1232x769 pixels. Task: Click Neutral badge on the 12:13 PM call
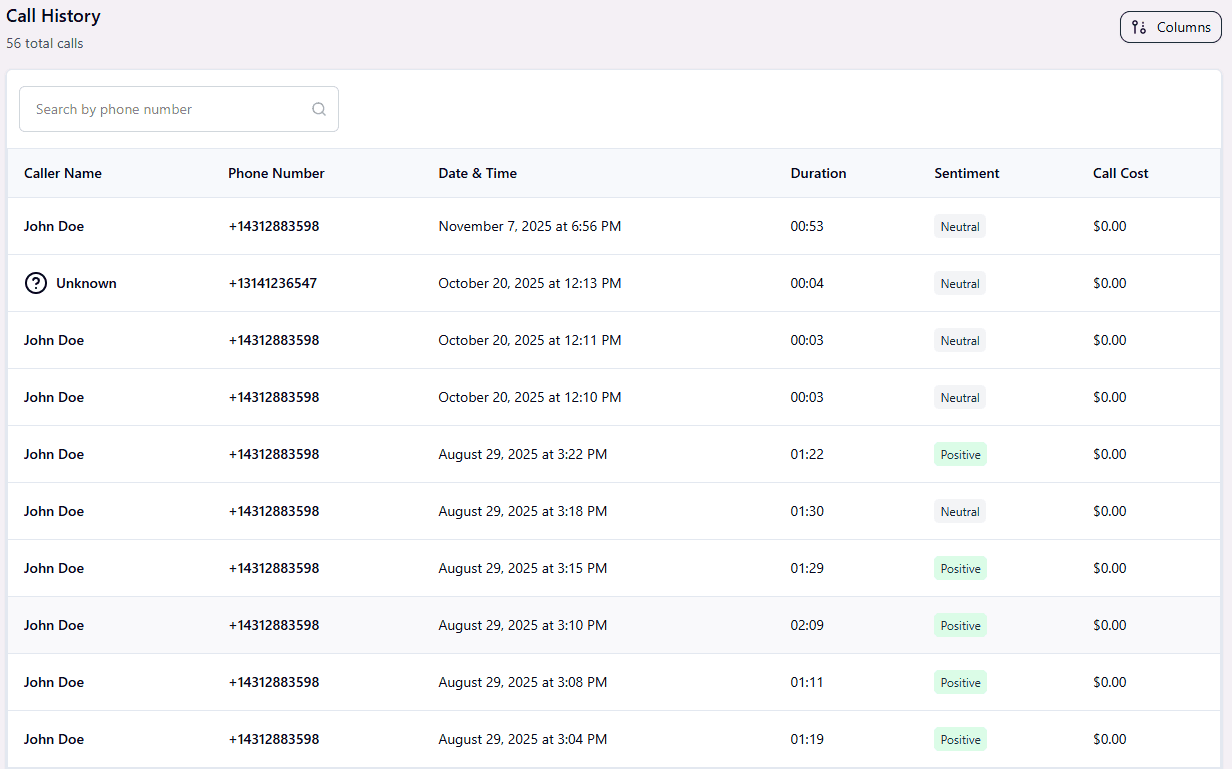pos(960,283)
